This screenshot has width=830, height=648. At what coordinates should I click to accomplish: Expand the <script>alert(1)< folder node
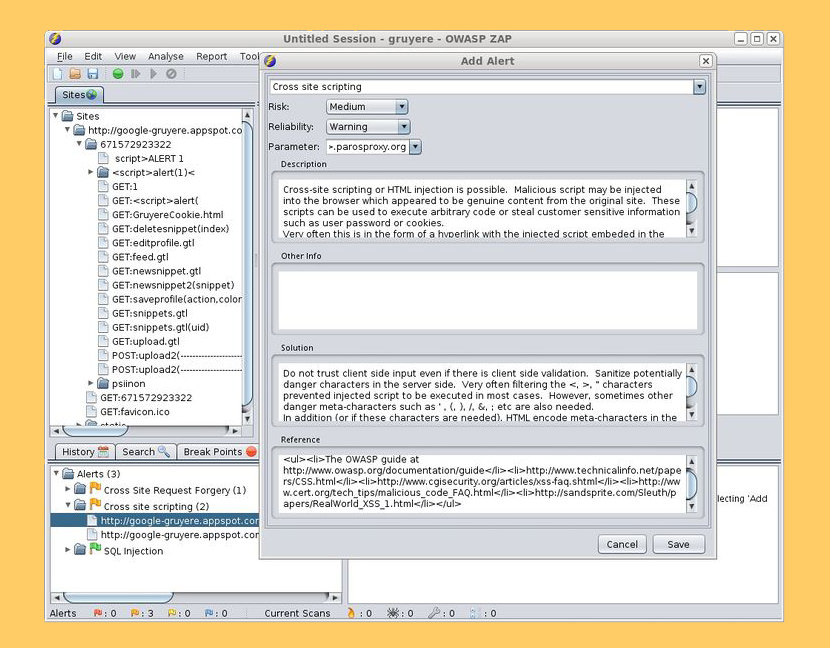coord(91,172)
